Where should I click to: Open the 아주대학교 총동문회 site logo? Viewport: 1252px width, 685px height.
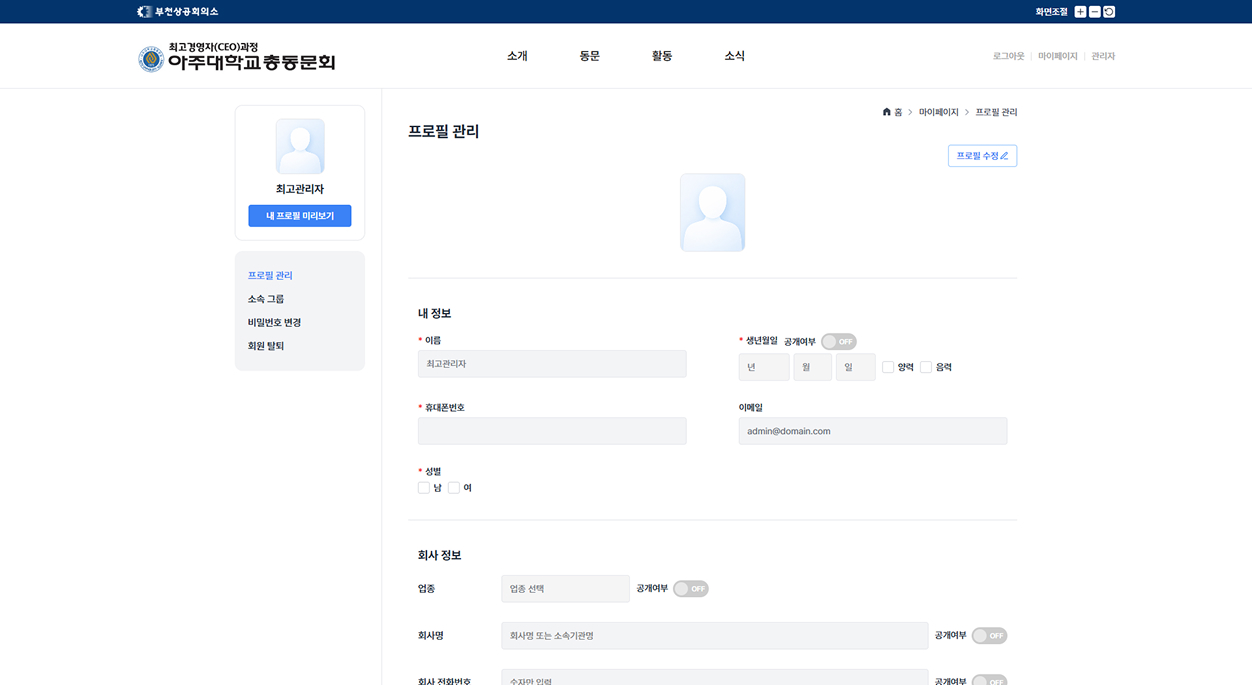point(237,57)
